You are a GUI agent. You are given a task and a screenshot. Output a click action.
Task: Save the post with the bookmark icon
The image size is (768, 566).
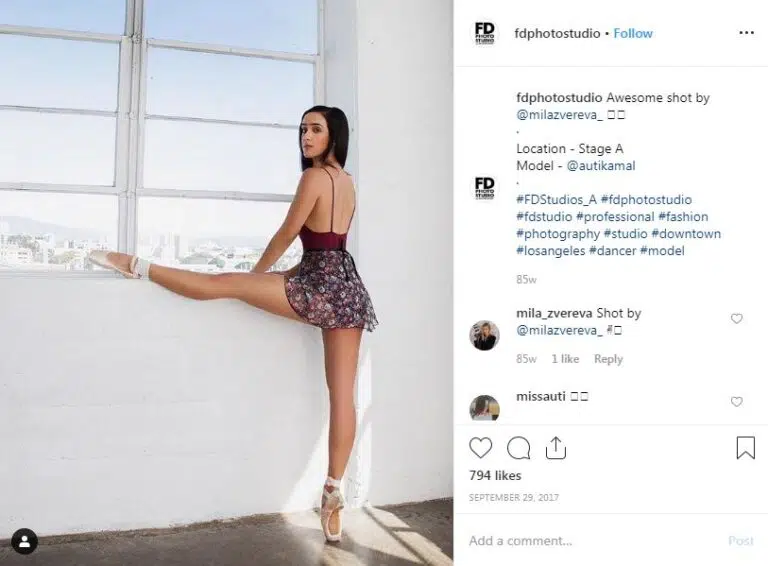coord(745,448)
